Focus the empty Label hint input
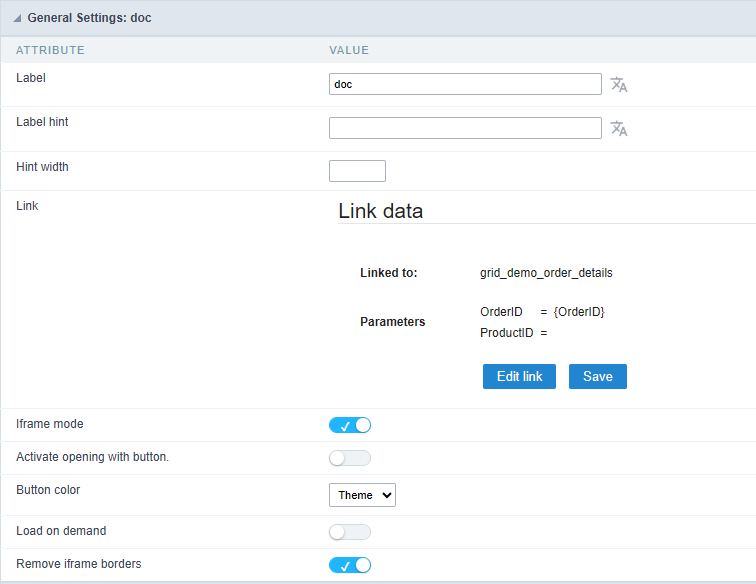 pyautogui.click(x=465, y=128)
